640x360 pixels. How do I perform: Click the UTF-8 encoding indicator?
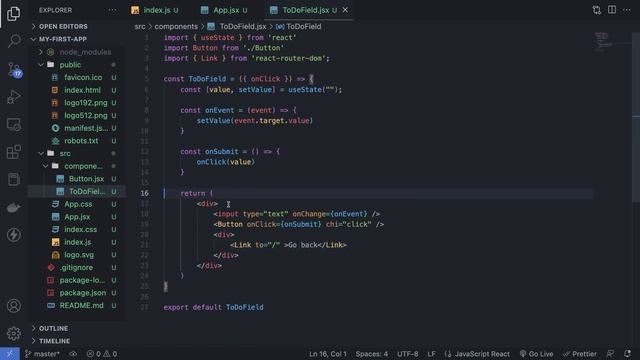point(407,354)
